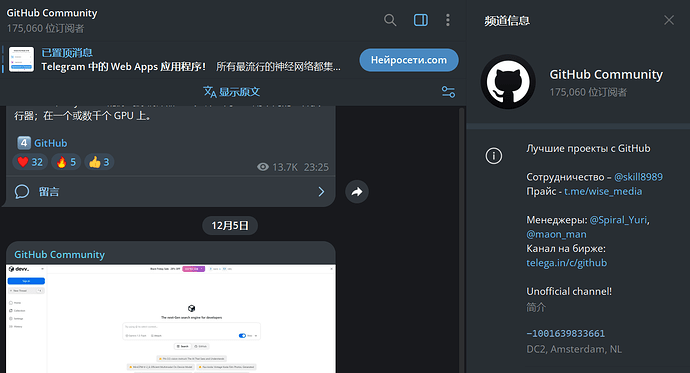Open the pinned message thumbnail

[21, 60]
